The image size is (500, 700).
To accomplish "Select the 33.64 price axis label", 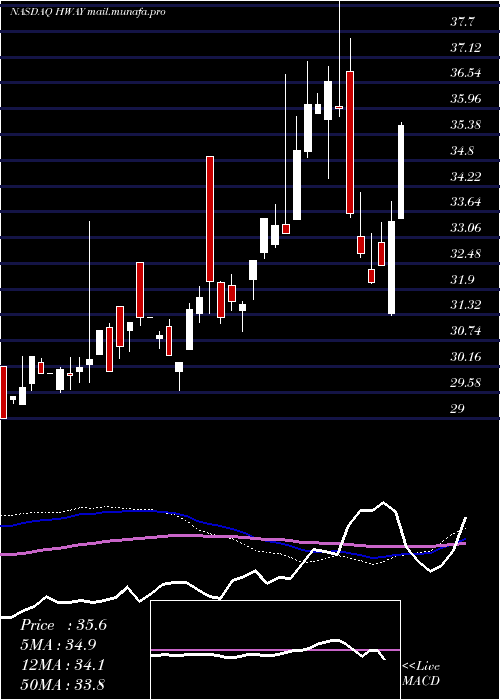I will pos(466,202).
